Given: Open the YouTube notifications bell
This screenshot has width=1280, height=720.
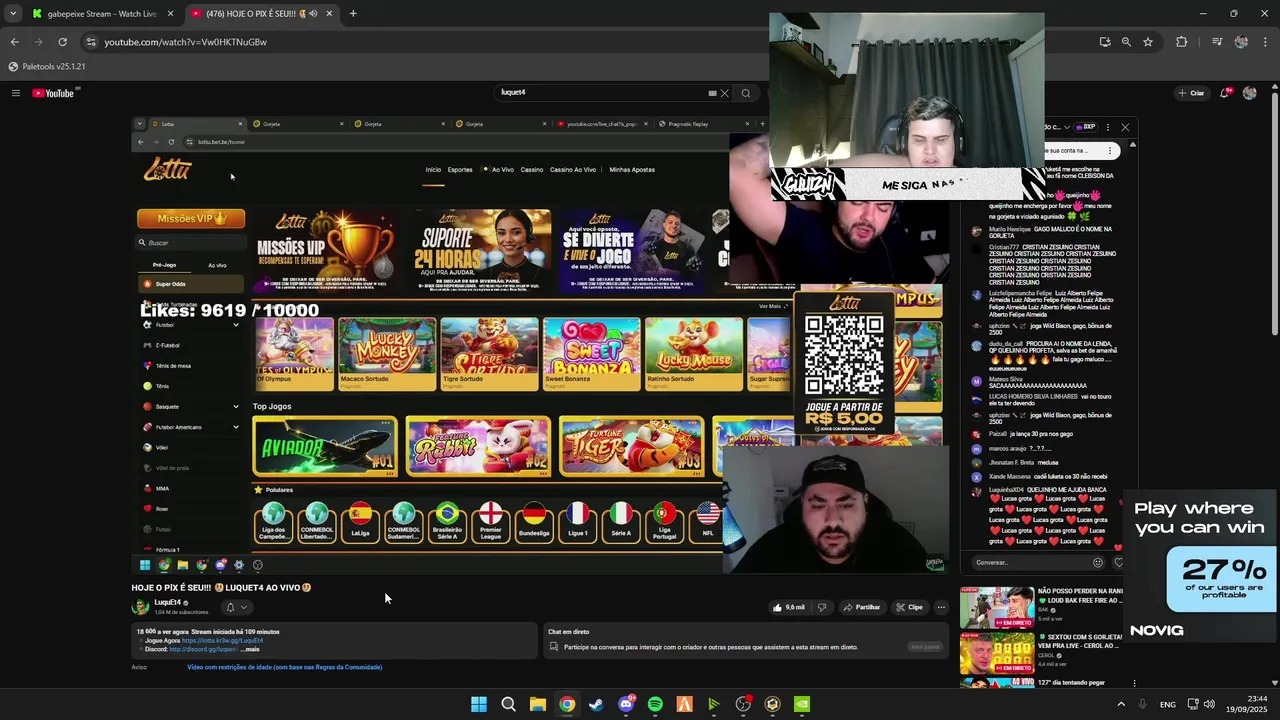Looking at the screenshot, I should click(x=1224, y=93).
